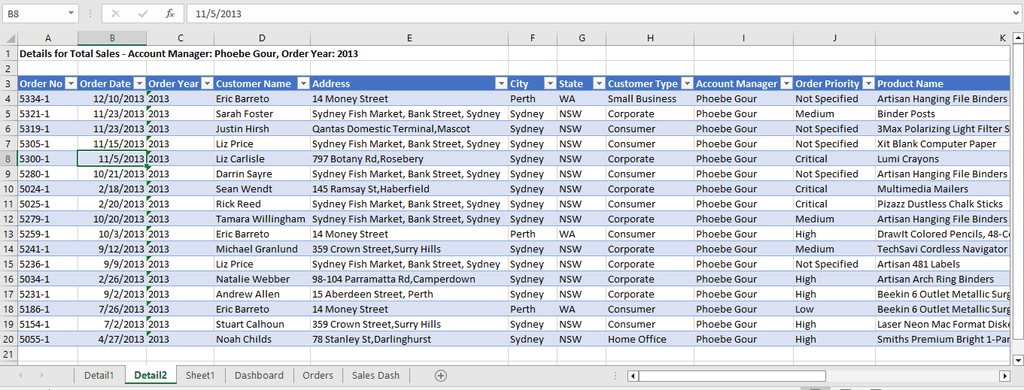
Task: Click customer type cell Home Office
Action: 650,339
